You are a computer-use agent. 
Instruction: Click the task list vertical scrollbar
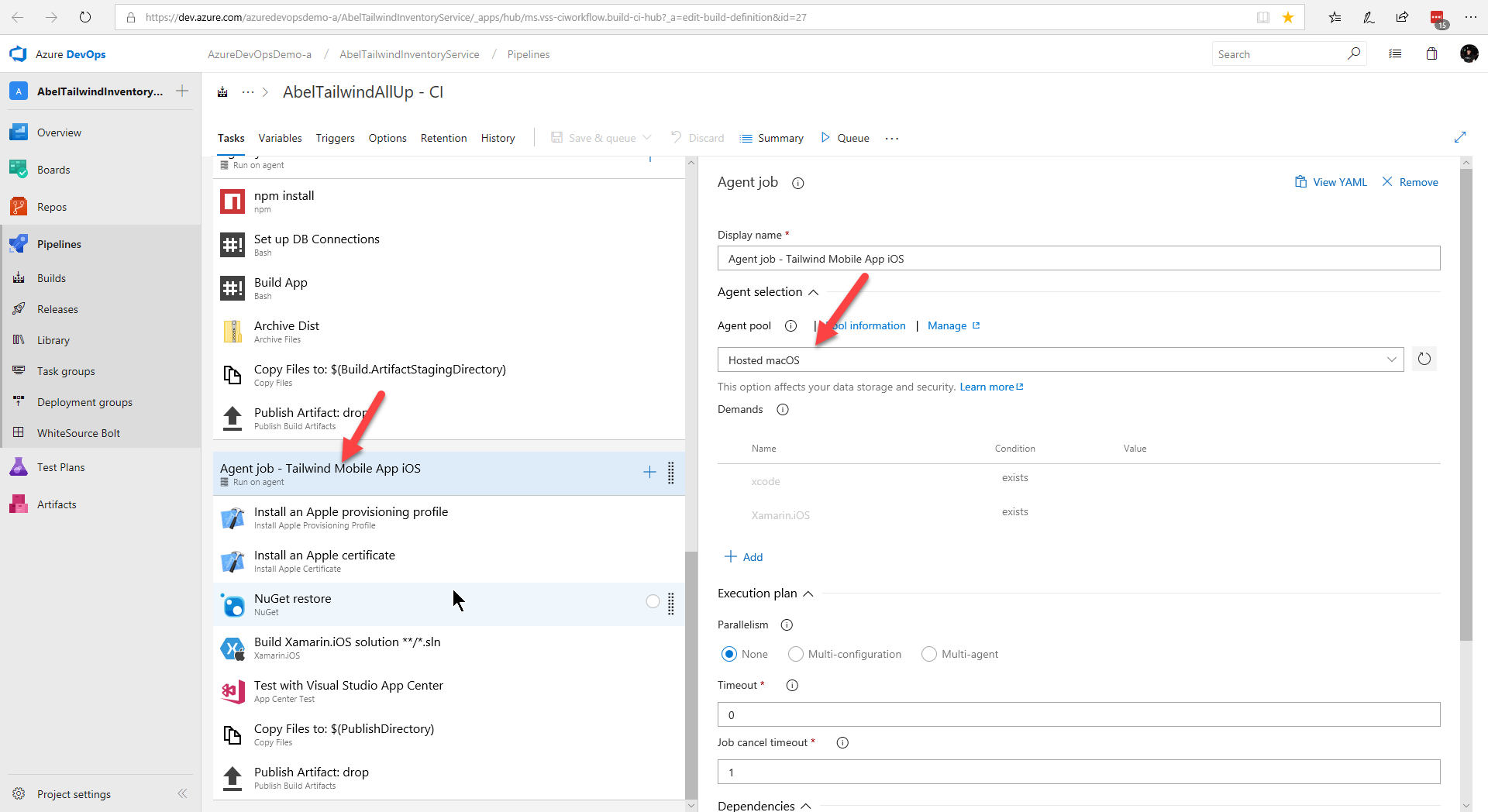(691, 674)
